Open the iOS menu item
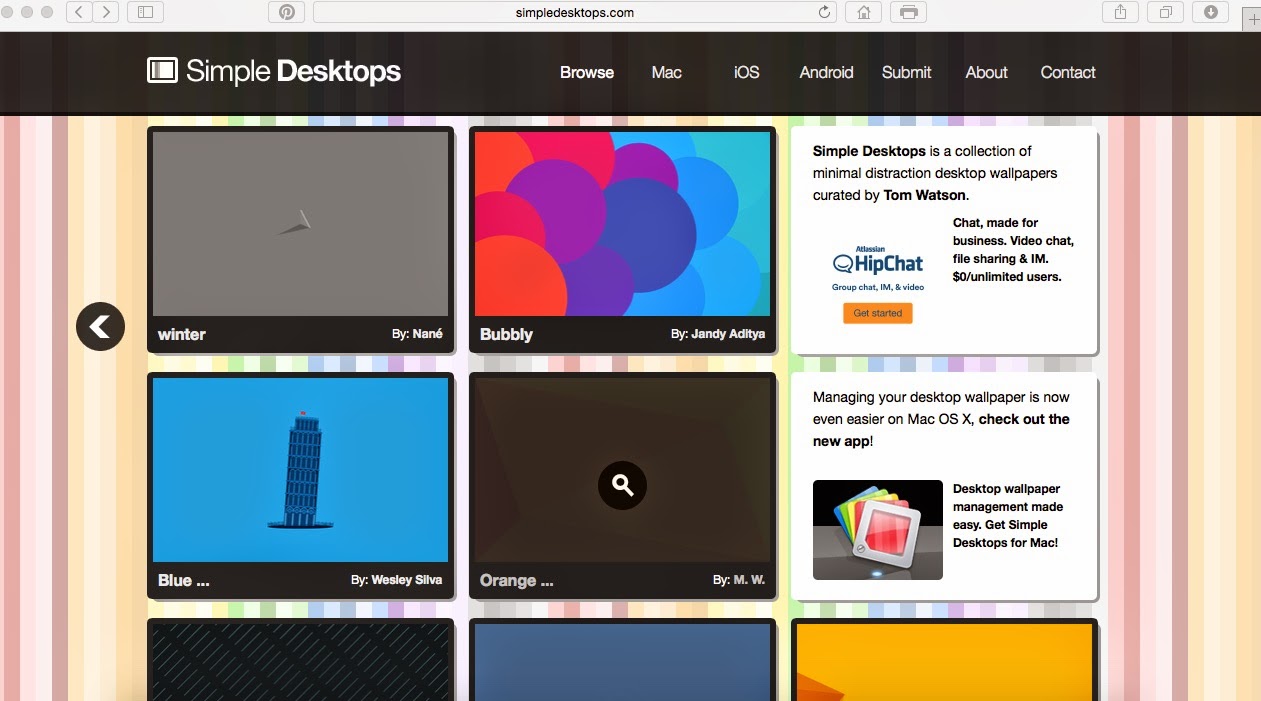1261x701 pixels. pos(746,72)
